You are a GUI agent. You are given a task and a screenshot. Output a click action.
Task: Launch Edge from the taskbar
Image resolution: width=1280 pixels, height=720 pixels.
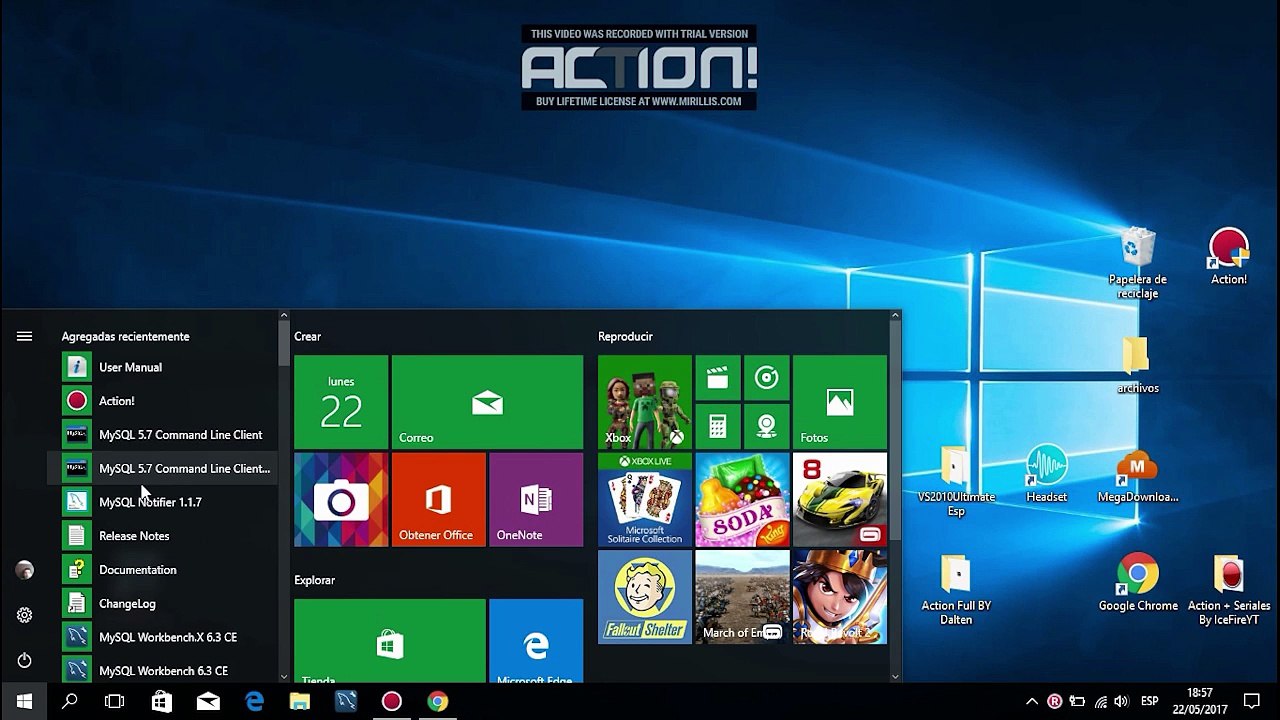pyautogui.click(x=254, y=701)
